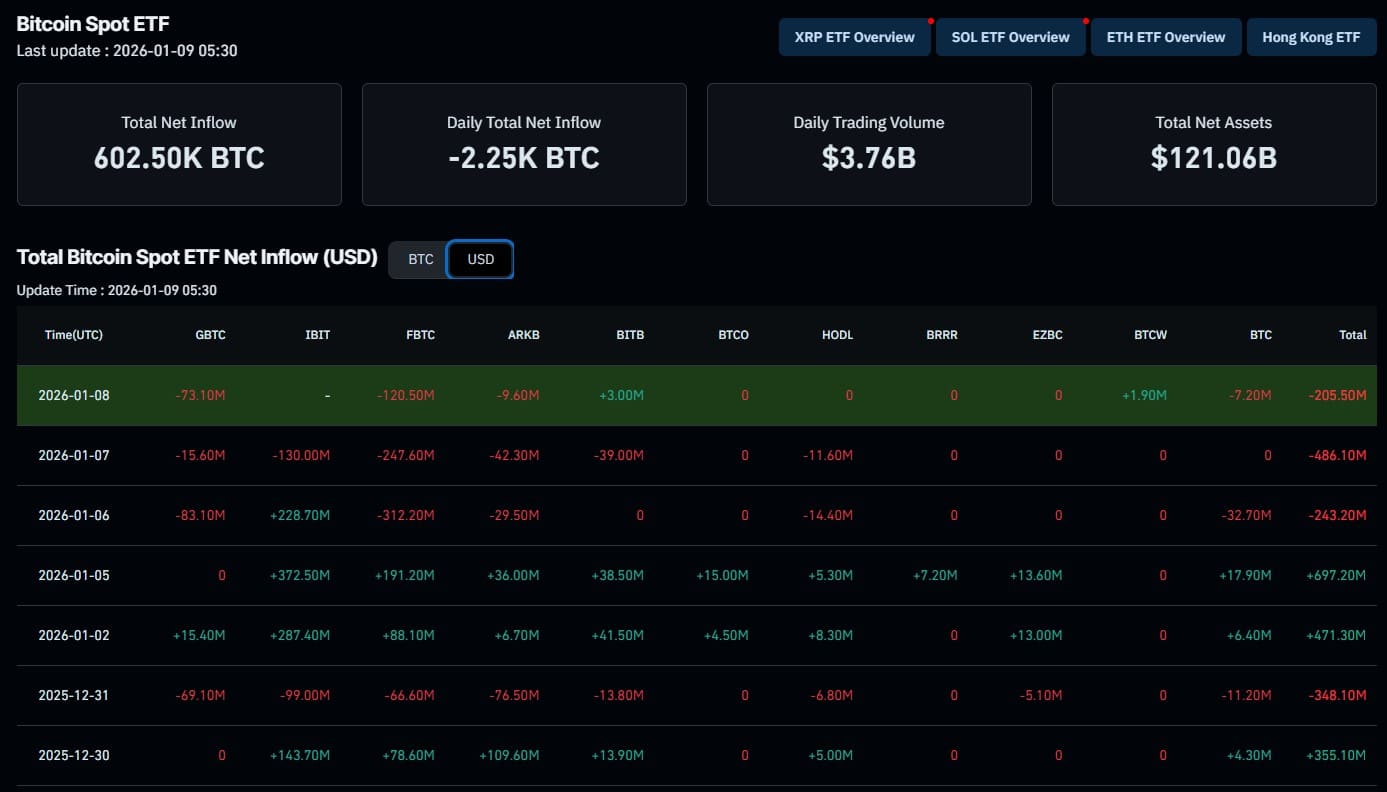The height and width of the screenshot is (792, 1387).
Task: Open the Hong Kong ETF page
Action: coord(1311,37)
